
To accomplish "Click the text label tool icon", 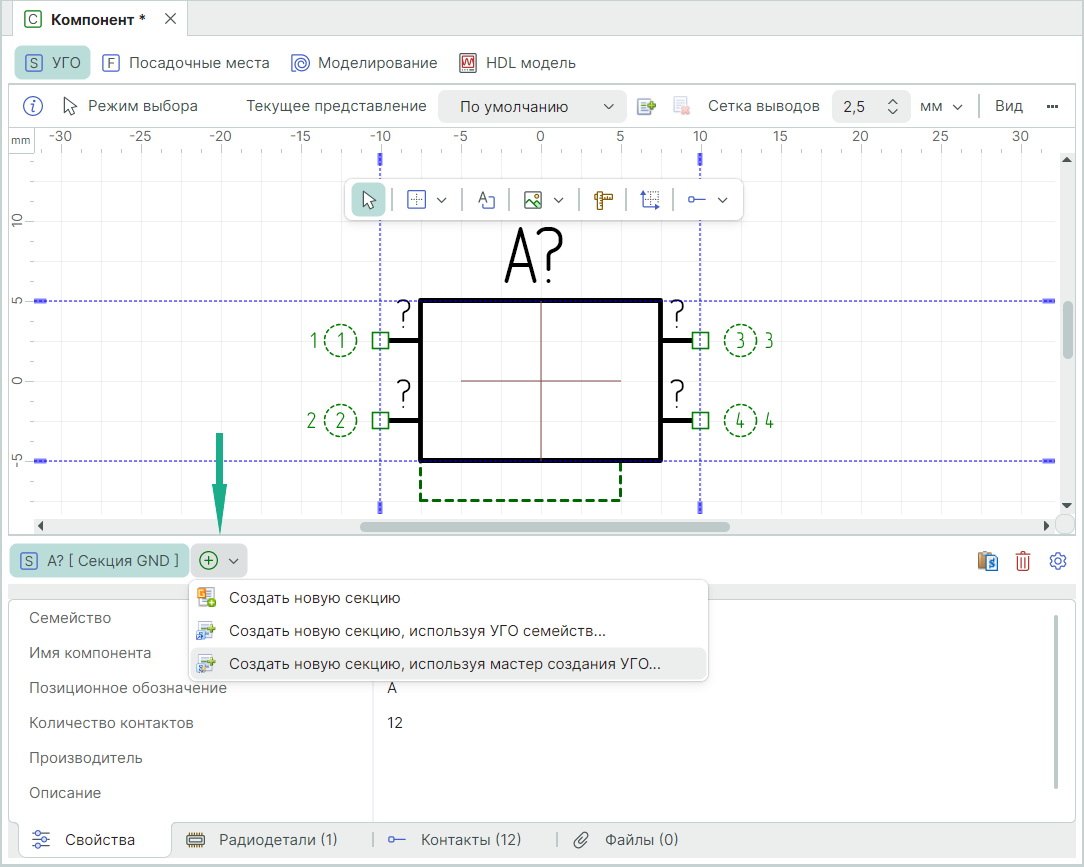I will tap(487, 200).
